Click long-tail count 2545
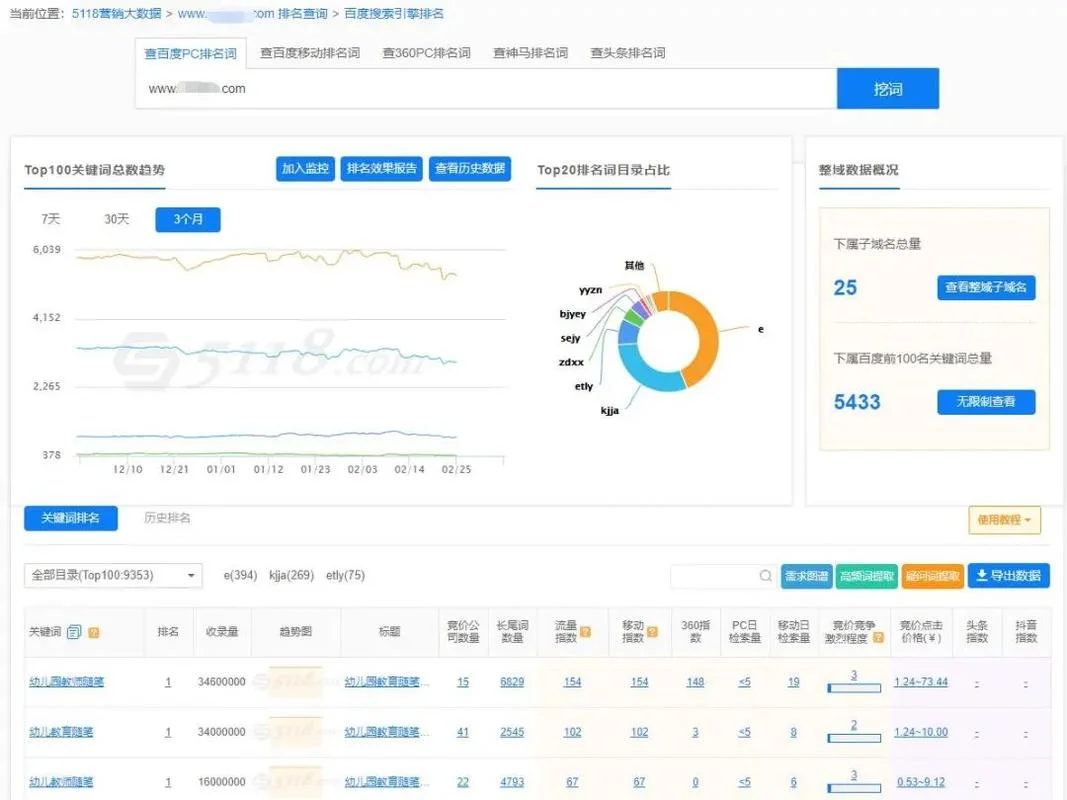The height and width of the screenshot is (800, 1067). point(512,732)
